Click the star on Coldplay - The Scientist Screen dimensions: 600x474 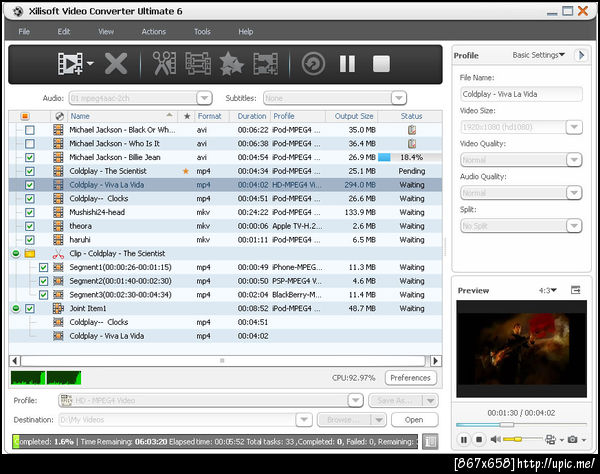(x=186, y=171)
